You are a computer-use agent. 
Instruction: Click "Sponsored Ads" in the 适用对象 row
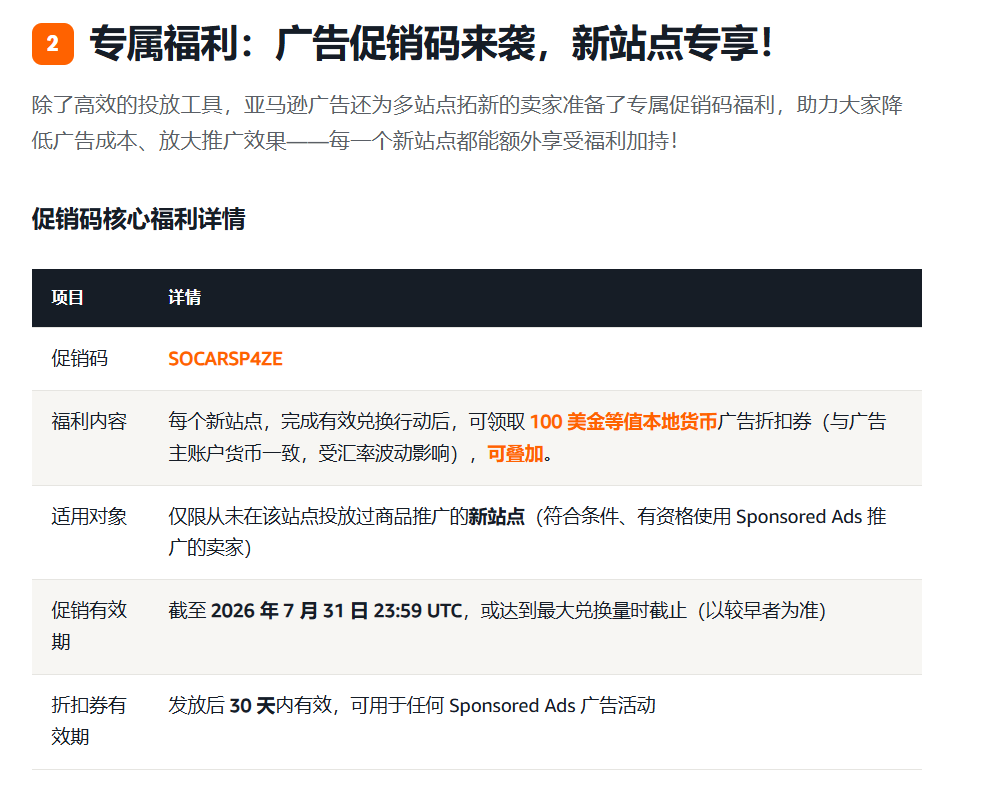(x=799, y=517)
